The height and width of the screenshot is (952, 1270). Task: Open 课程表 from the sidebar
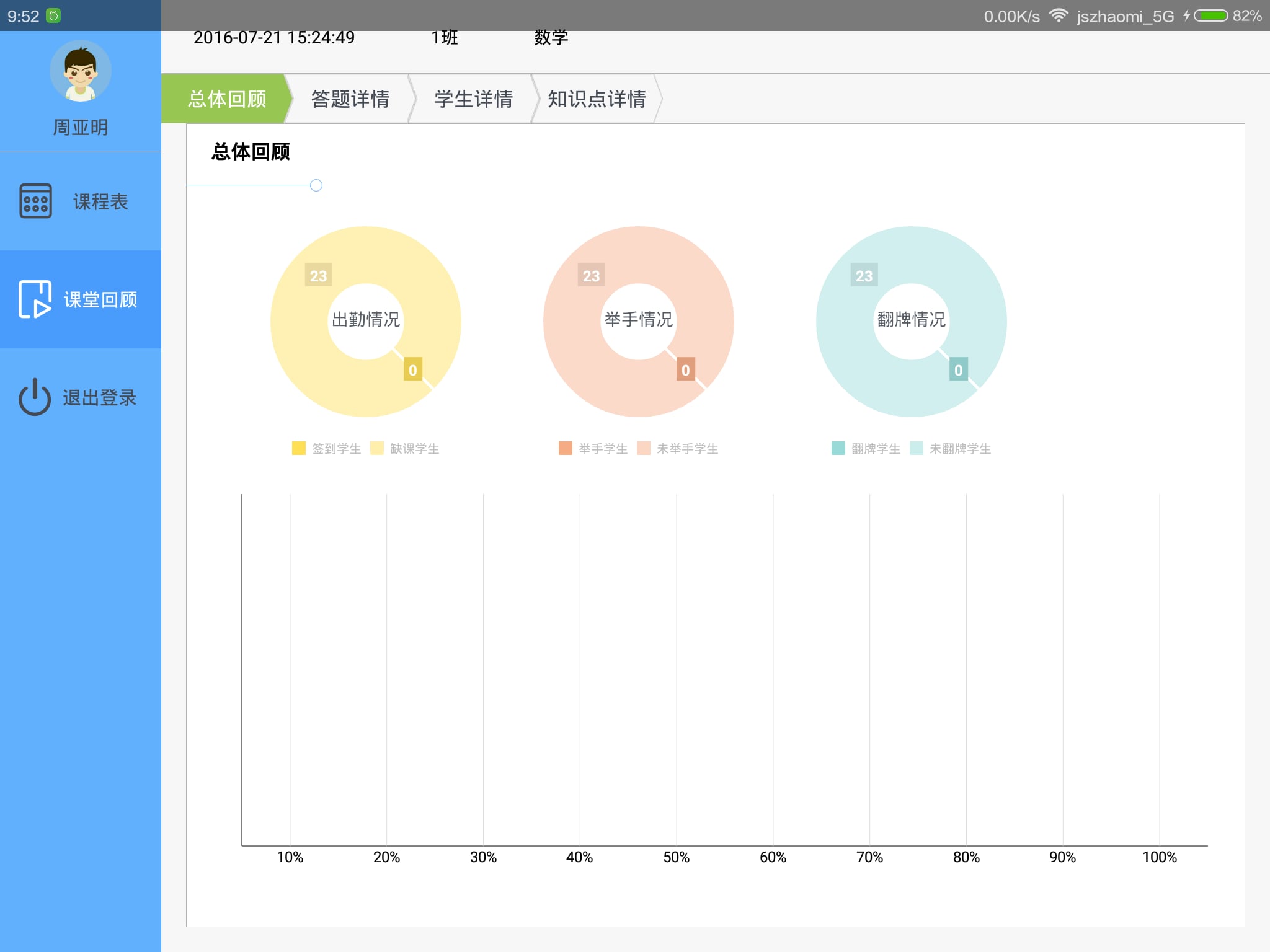(81, 201)
